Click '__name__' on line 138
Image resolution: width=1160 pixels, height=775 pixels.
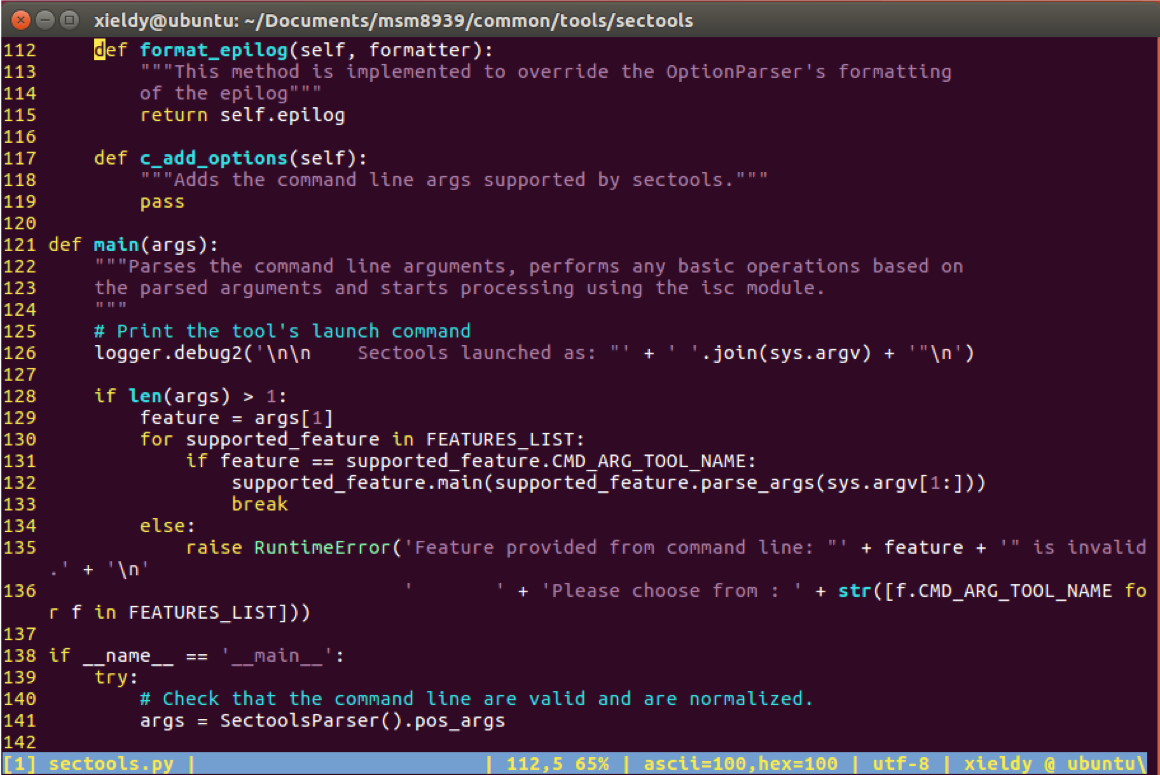128,656
